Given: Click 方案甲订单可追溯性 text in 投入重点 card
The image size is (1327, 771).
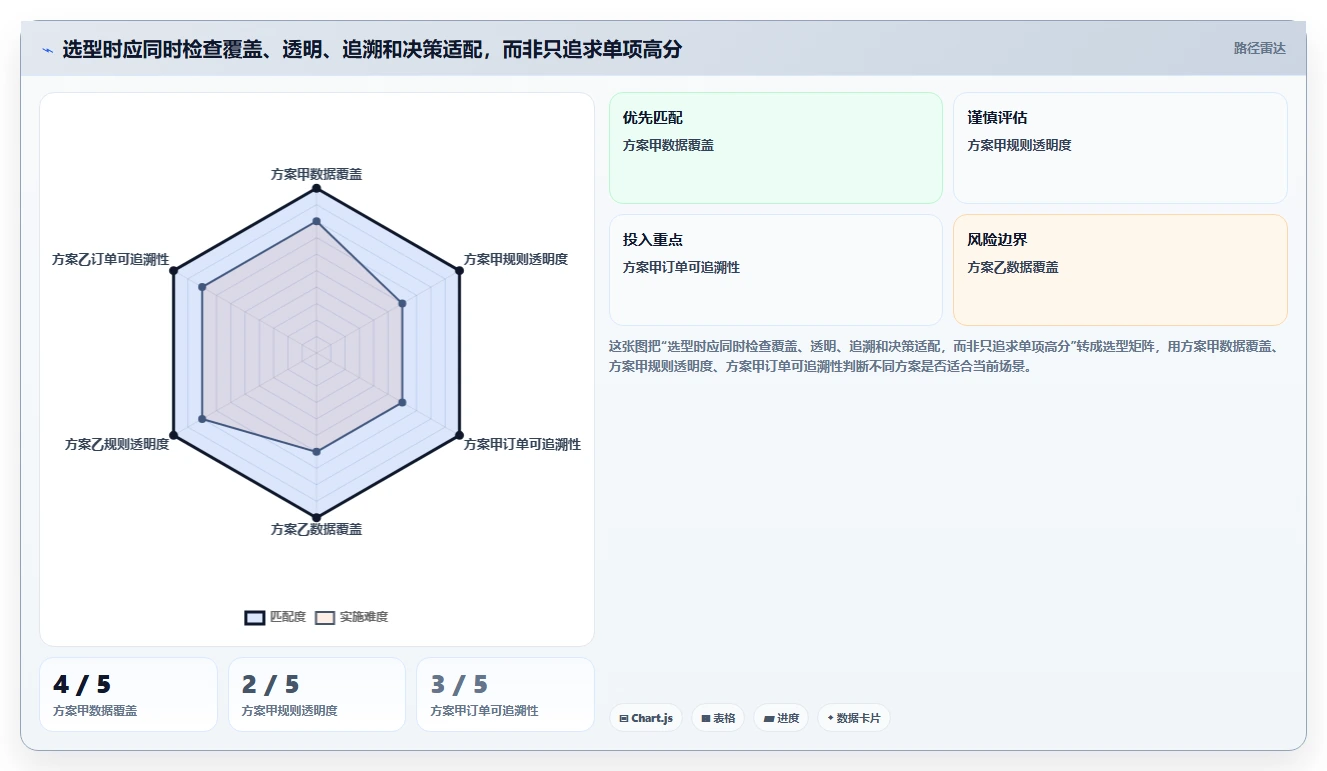Looking at the screenshot, I should (681, 267).
